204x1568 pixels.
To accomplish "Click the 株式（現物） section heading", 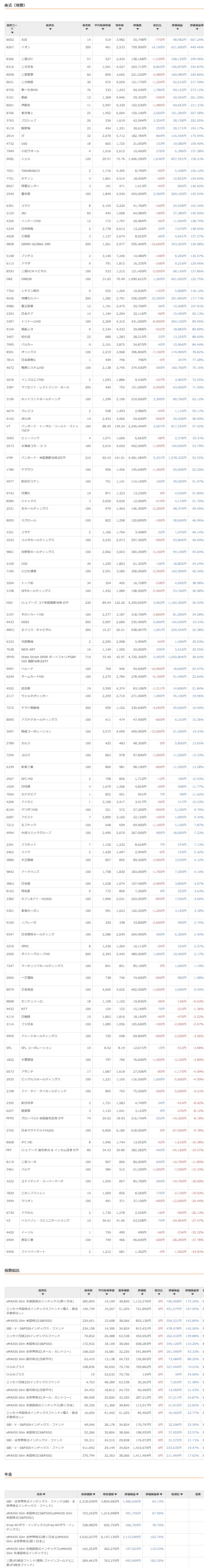I will click(15, 5).
